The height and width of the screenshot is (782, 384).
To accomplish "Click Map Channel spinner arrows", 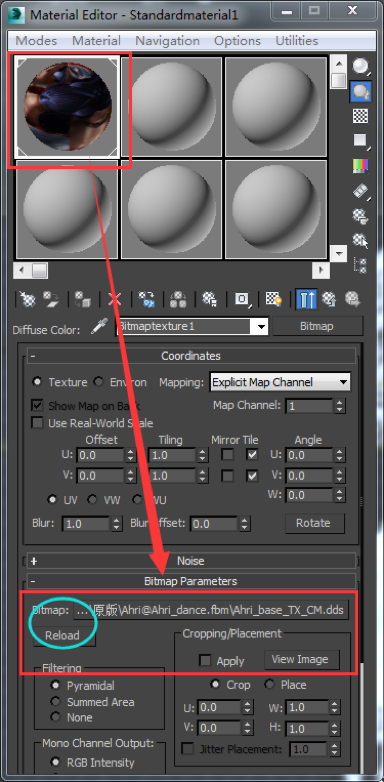I will 340,406.
